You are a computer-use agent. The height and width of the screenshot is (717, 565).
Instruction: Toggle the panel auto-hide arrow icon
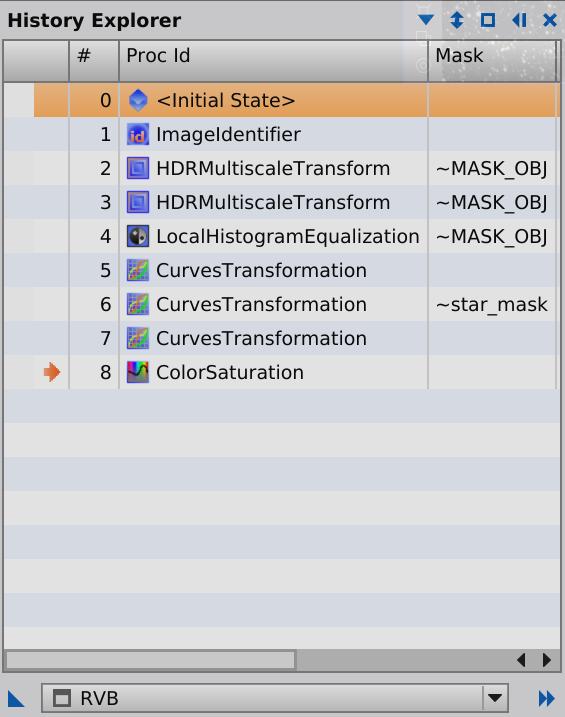click(519, 20)
